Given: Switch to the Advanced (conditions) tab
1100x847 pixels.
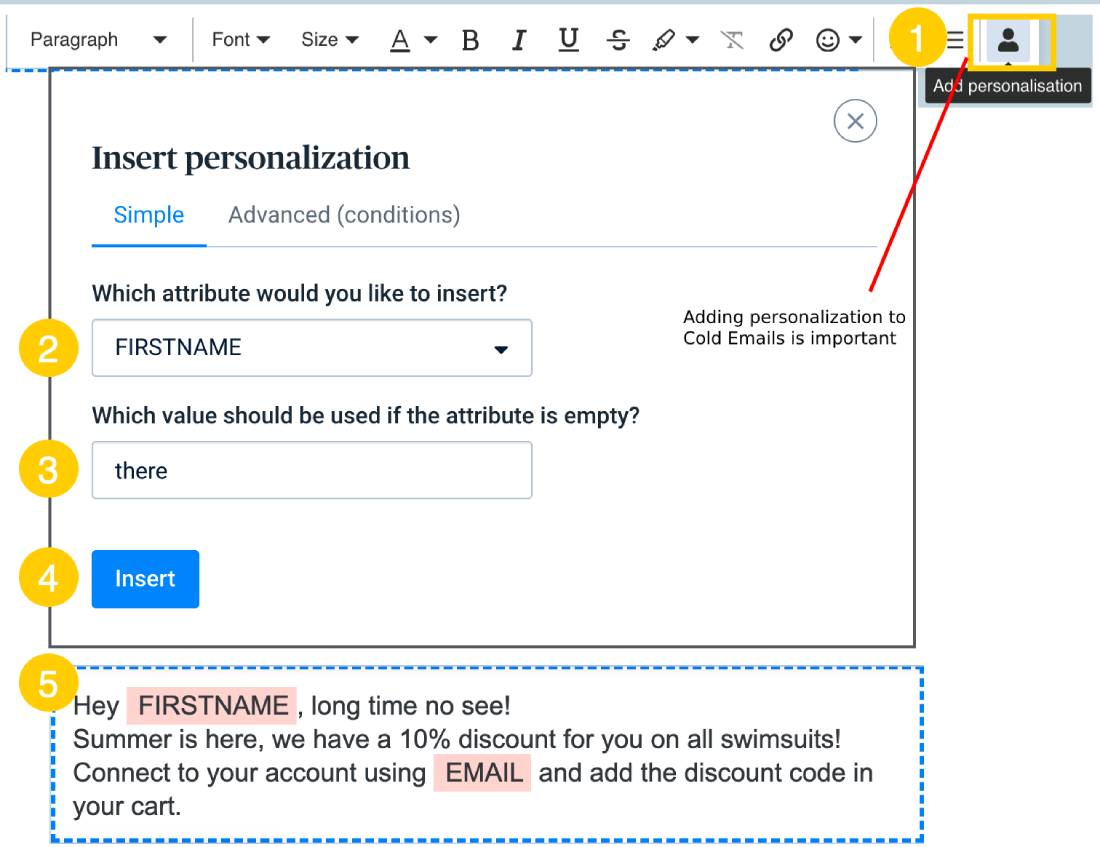Looking at the screenshot, I should (x=344, y=215).
